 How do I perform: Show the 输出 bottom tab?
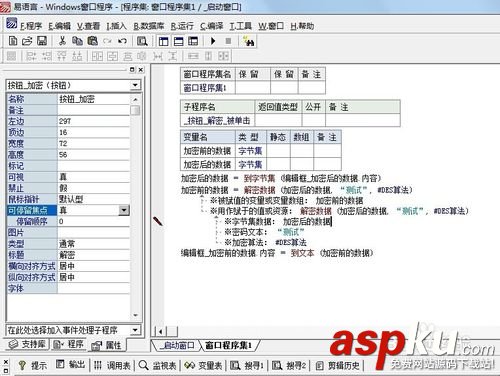tap(70, 365)
